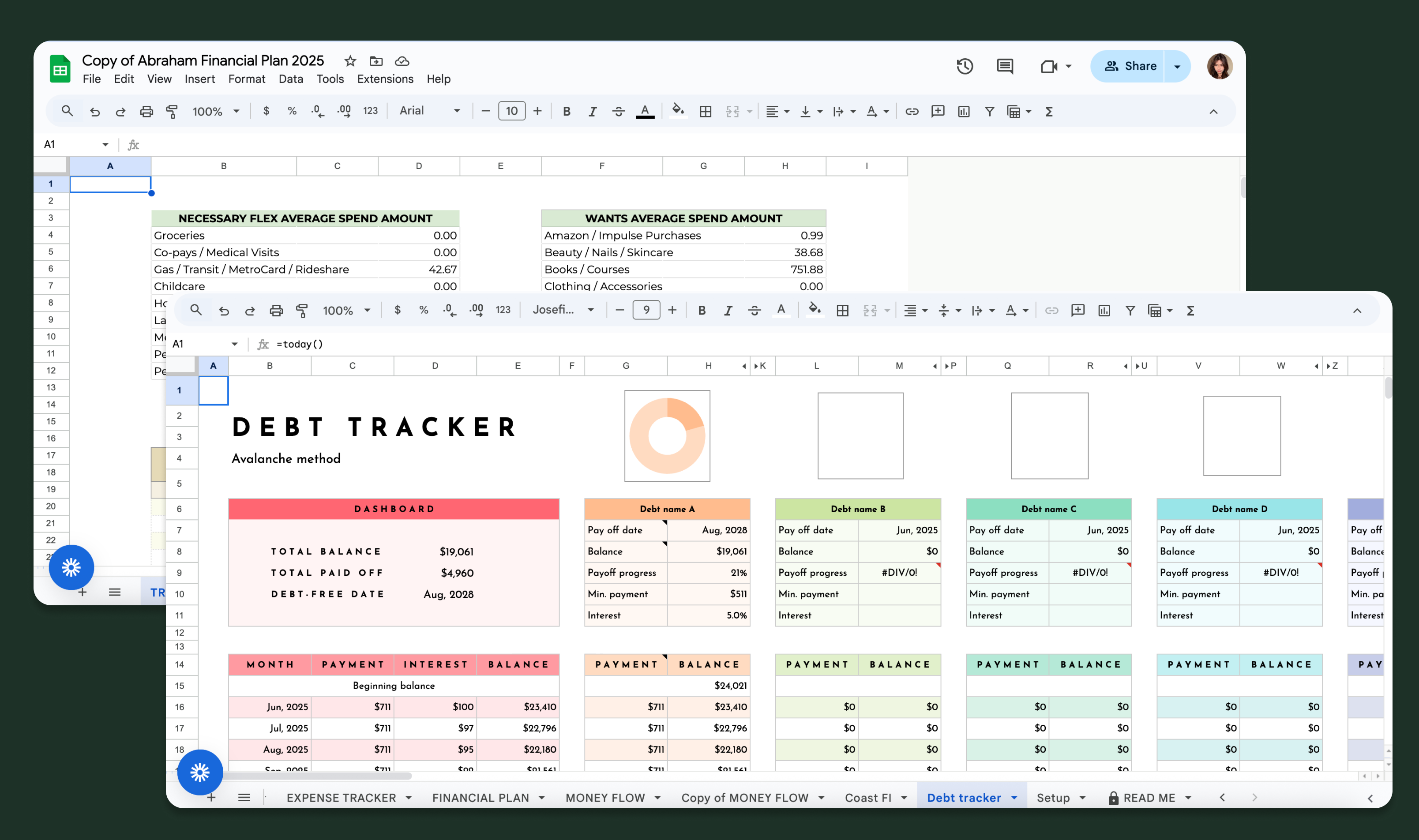1419x840 pixels.
Task: Toggle strikethrough in the upper toolbar
Action: coord(618,112)
